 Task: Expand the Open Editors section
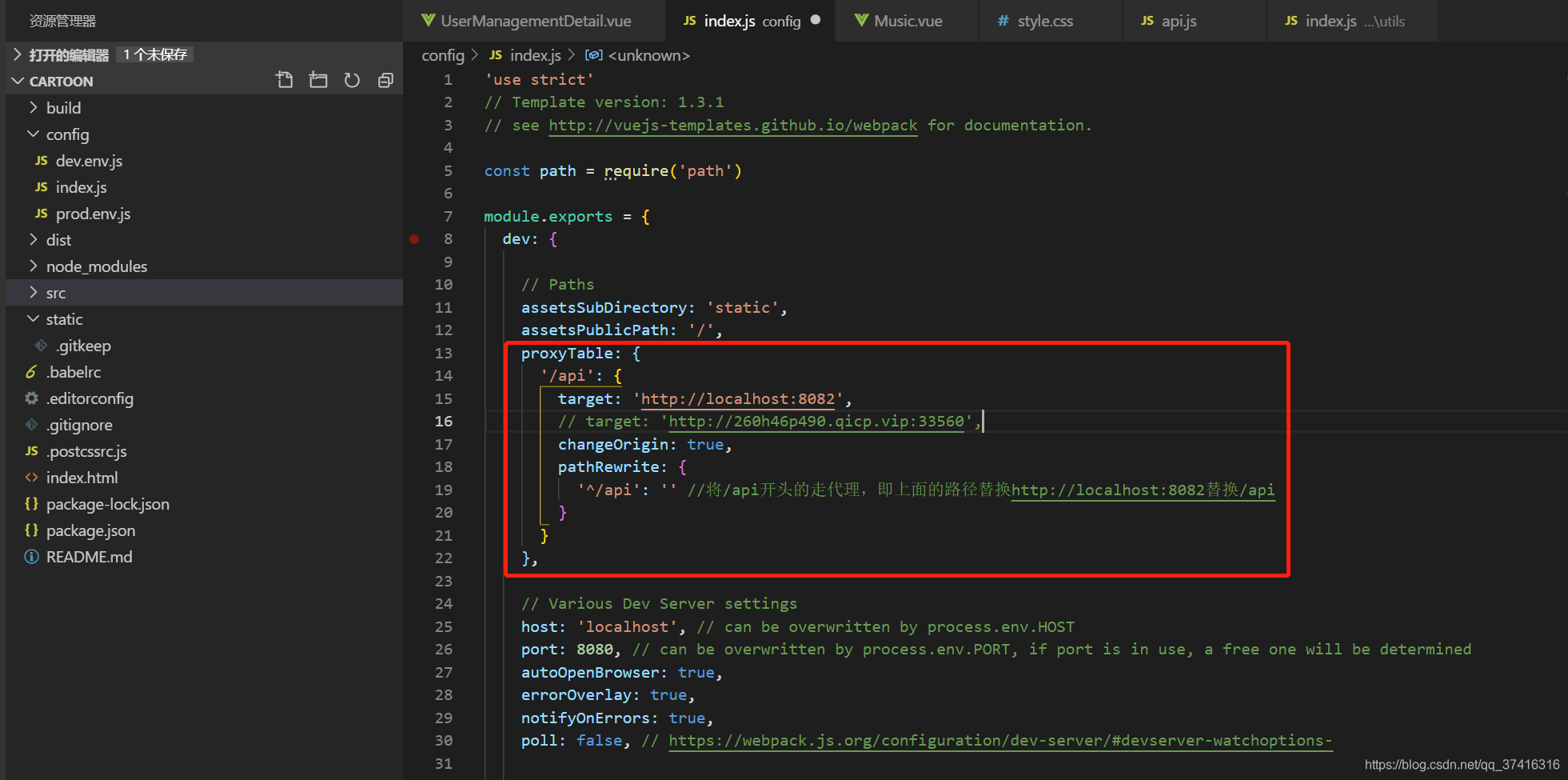point(18,54)
